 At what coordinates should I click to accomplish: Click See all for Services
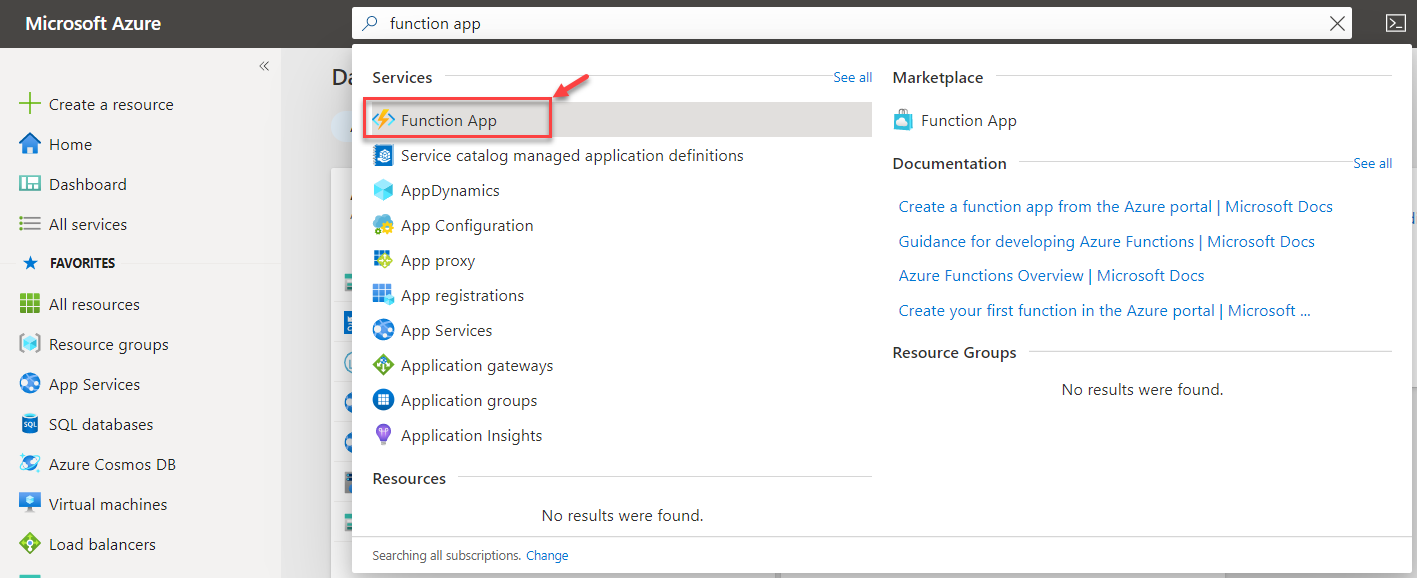(x=852, y=77)
